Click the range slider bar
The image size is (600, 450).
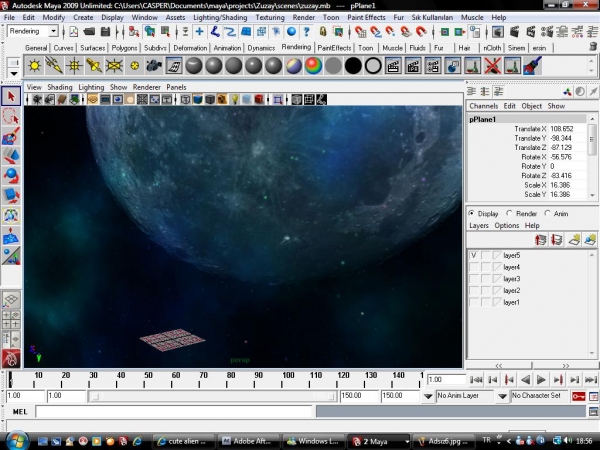click(x=213, y=396)
